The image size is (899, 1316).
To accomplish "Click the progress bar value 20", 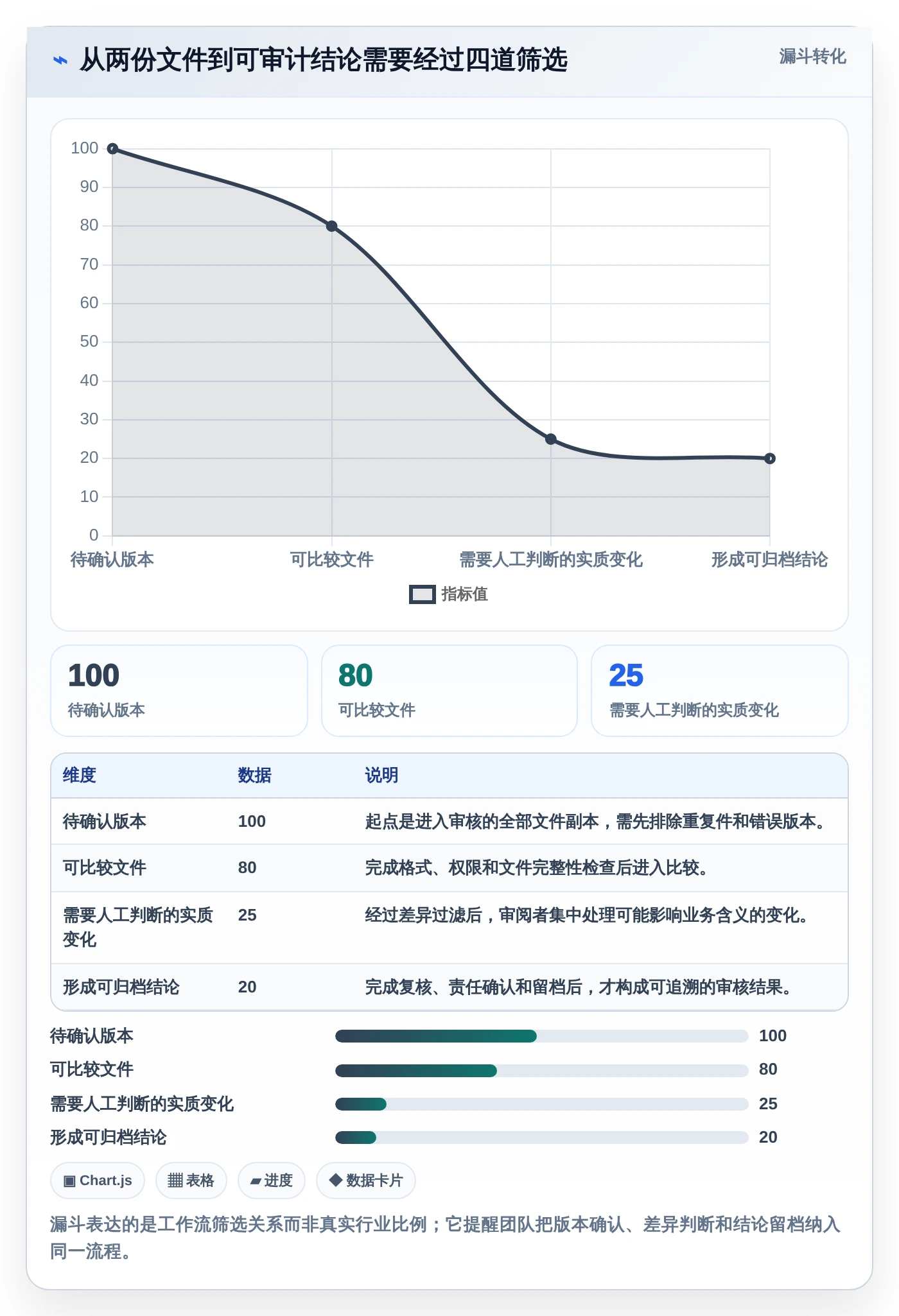I will click(x=768, y=1138).
